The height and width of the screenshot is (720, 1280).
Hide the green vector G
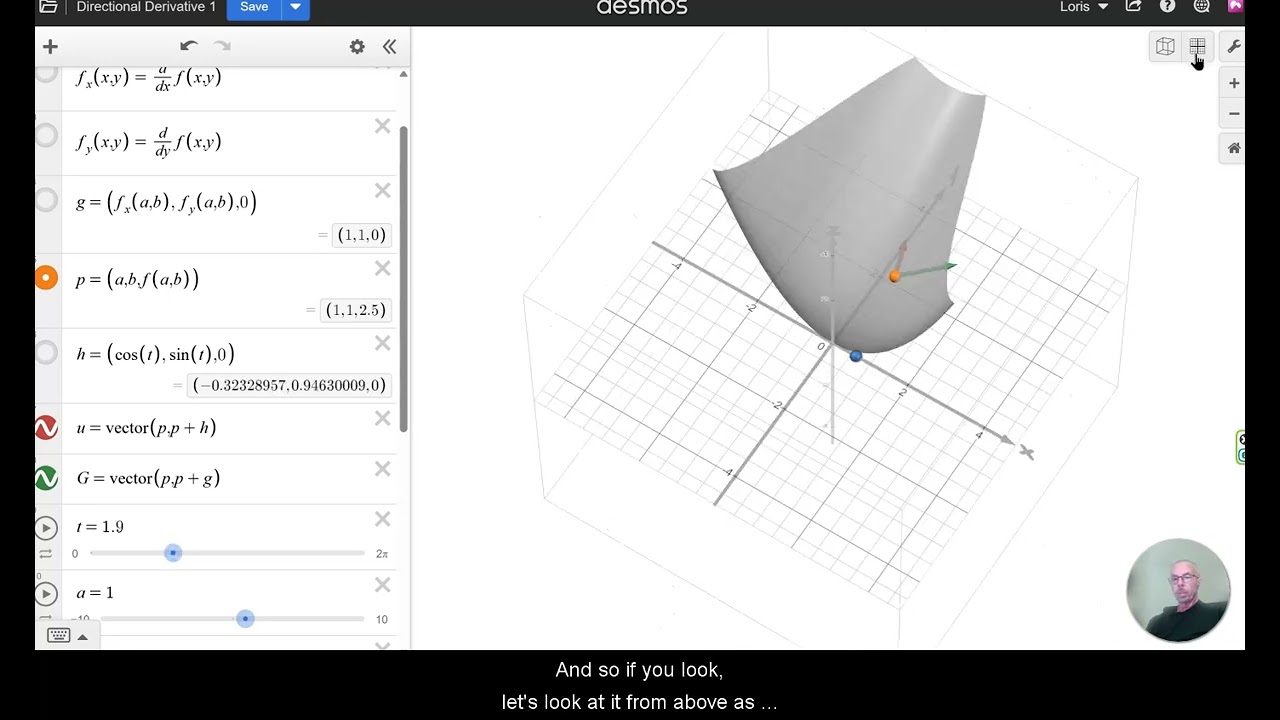46,478
